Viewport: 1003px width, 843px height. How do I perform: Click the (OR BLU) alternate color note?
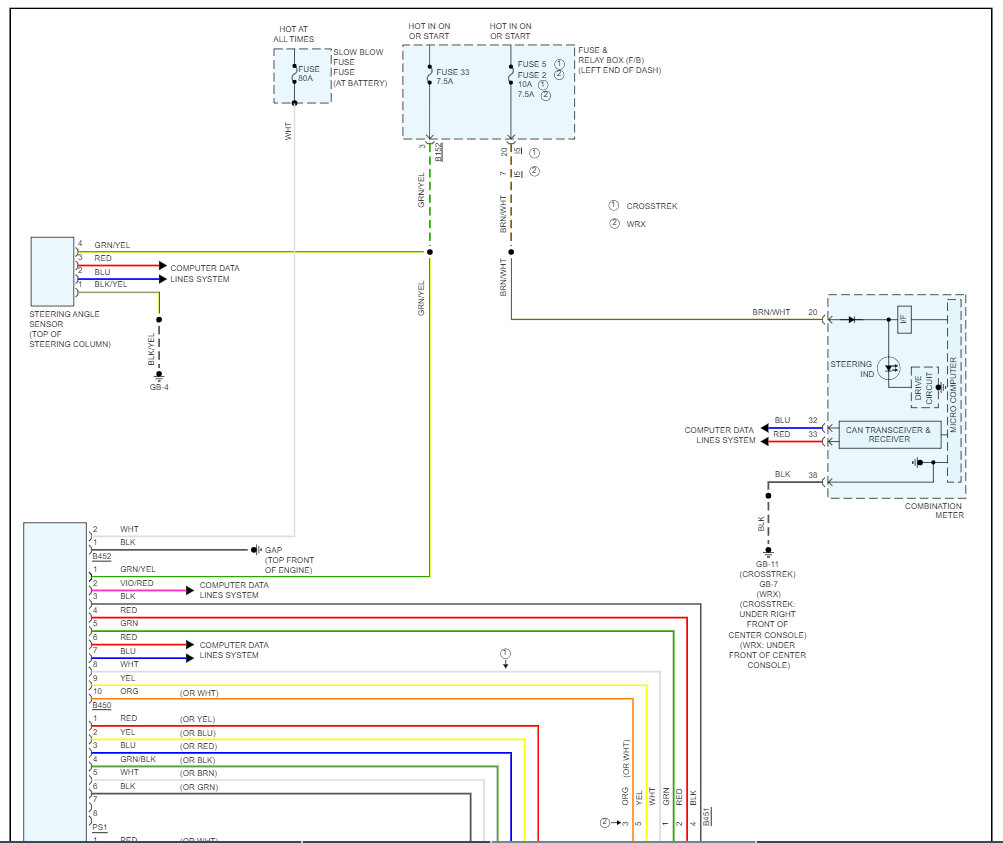(x=198, y=733)
